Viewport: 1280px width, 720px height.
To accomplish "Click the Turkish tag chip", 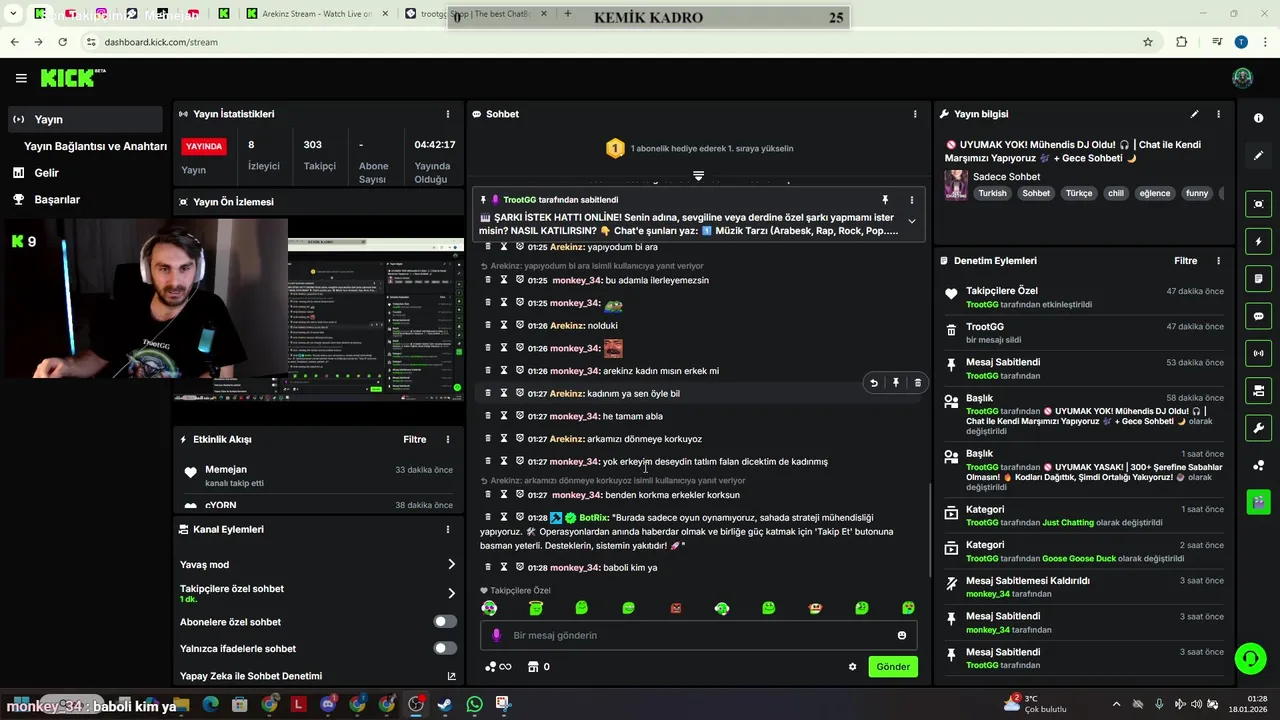I will tap(992, 193).
